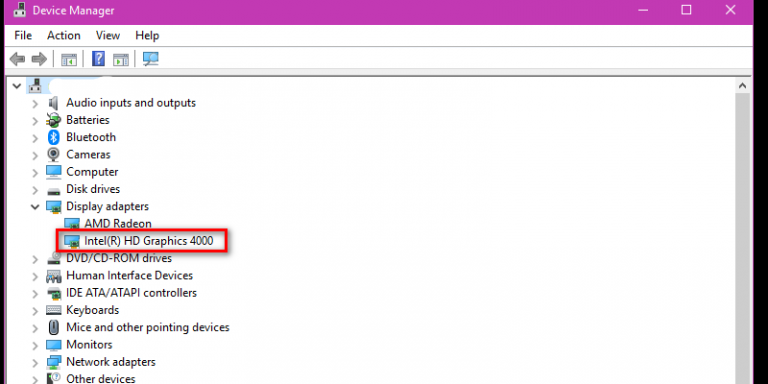Viewport: 768px width, 384px height.
Task: Expand the Network adapters category
Action: click(35, 362)
